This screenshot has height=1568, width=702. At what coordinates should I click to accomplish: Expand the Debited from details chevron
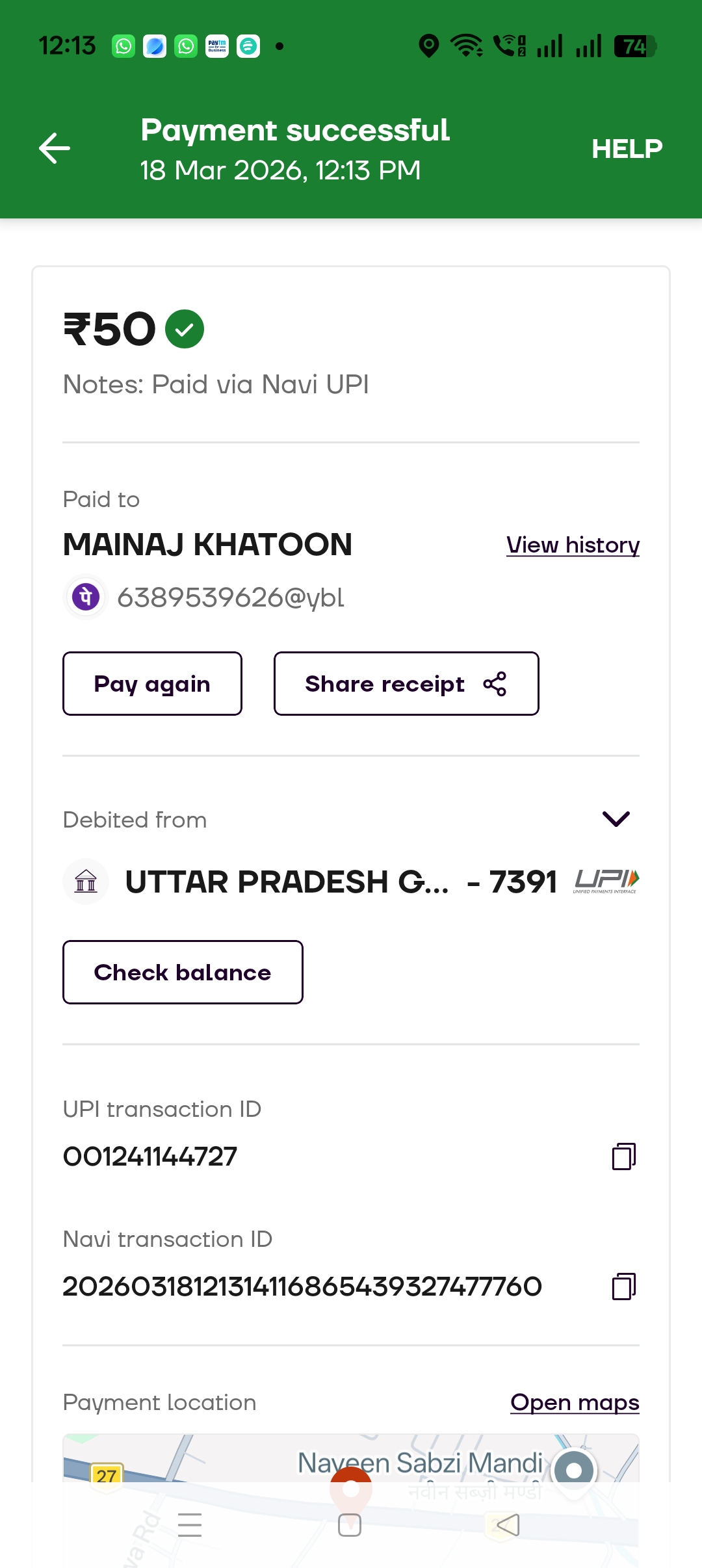tap(616, 819)
